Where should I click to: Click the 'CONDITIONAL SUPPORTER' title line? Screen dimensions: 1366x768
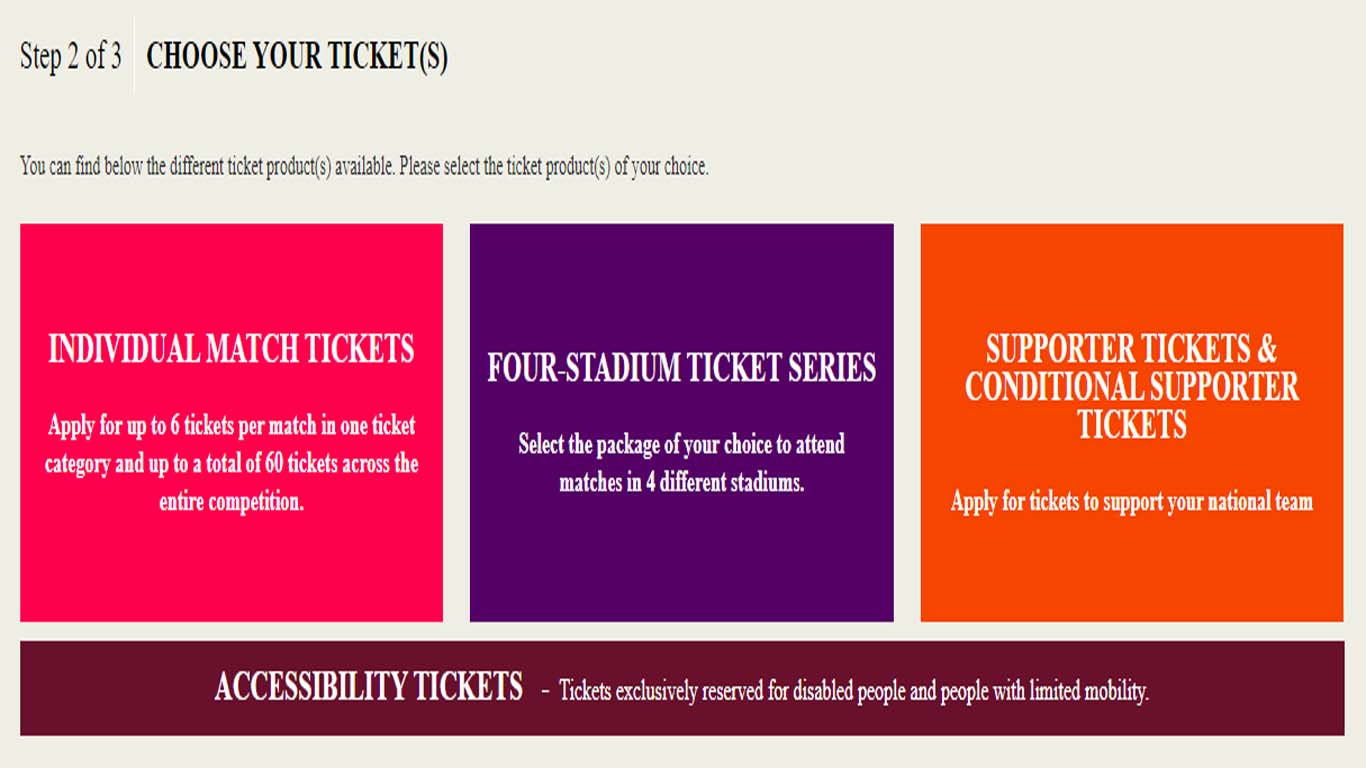(1131, 387)
